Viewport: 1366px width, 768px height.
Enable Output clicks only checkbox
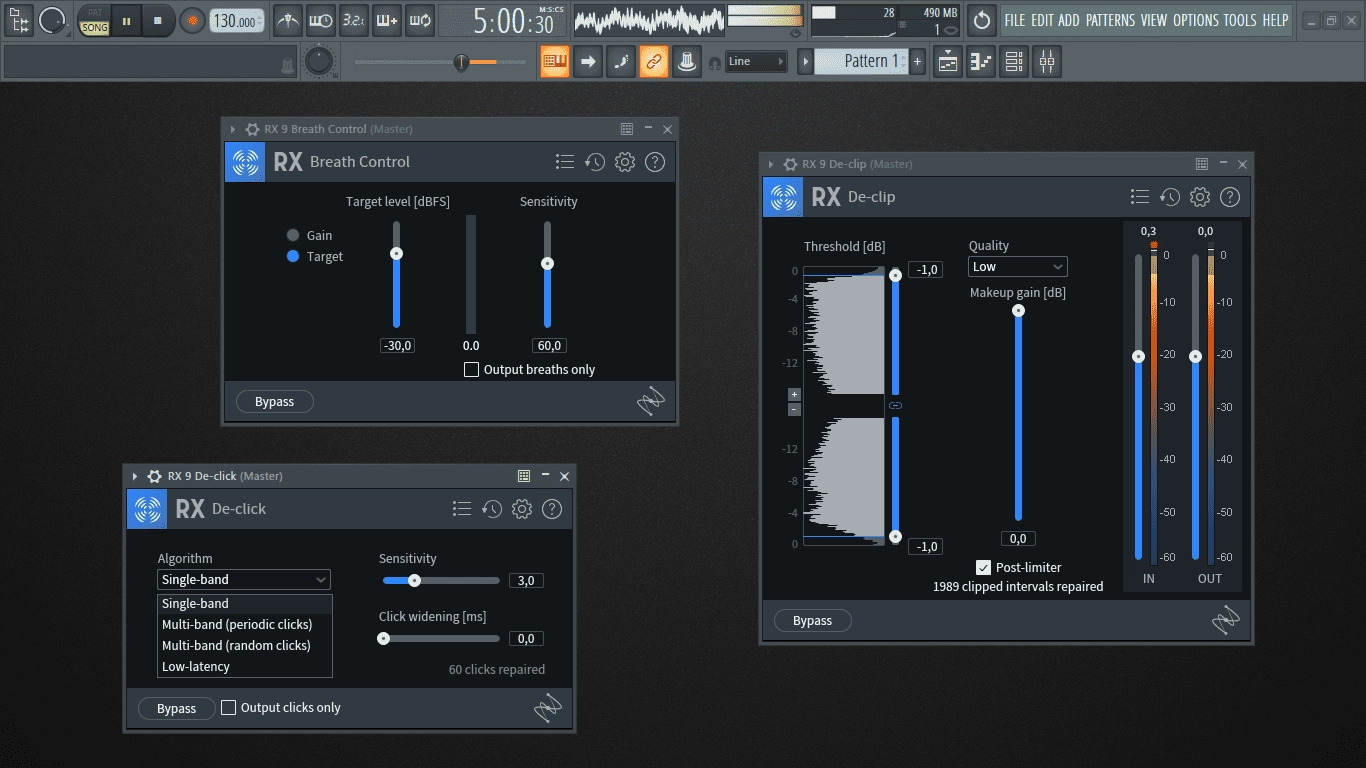tap(229, 708)
